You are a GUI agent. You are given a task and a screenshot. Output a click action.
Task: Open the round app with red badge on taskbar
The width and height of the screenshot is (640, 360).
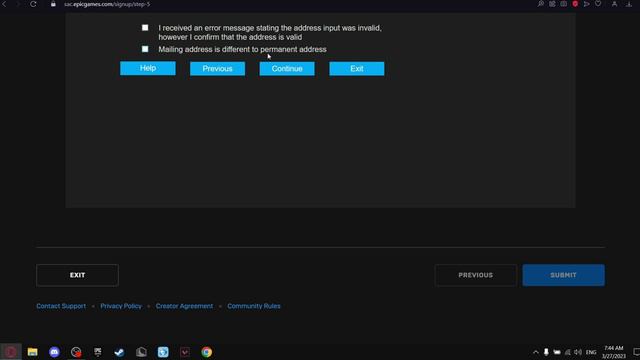pyautogui.click(x=76, y=352)
